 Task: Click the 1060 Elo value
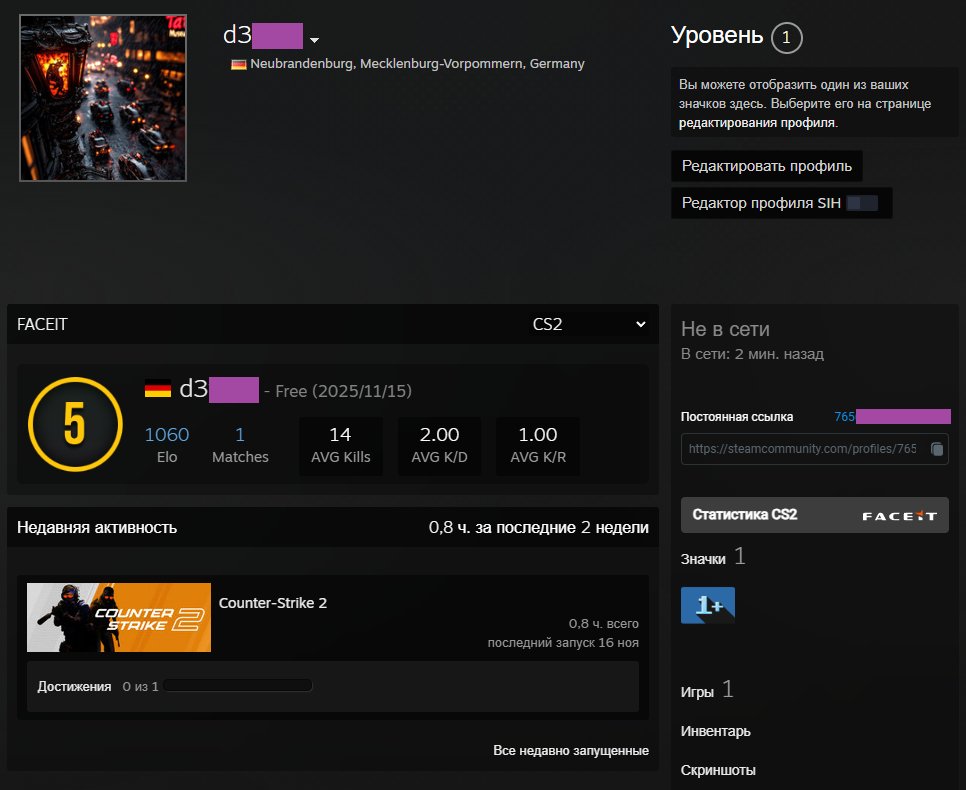click(166, 434)
